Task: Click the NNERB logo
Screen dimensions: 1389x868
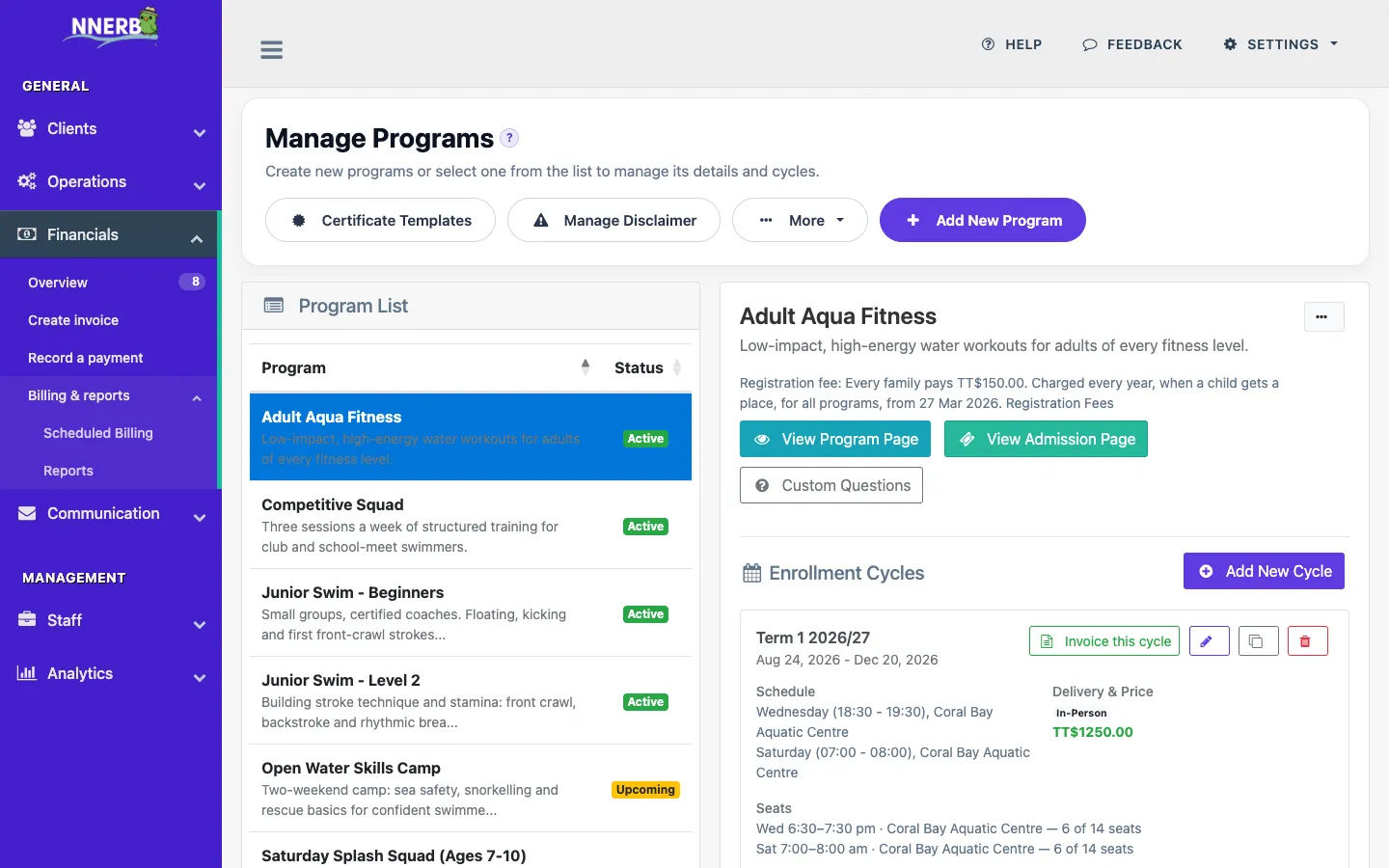Action: pos(111,28)
